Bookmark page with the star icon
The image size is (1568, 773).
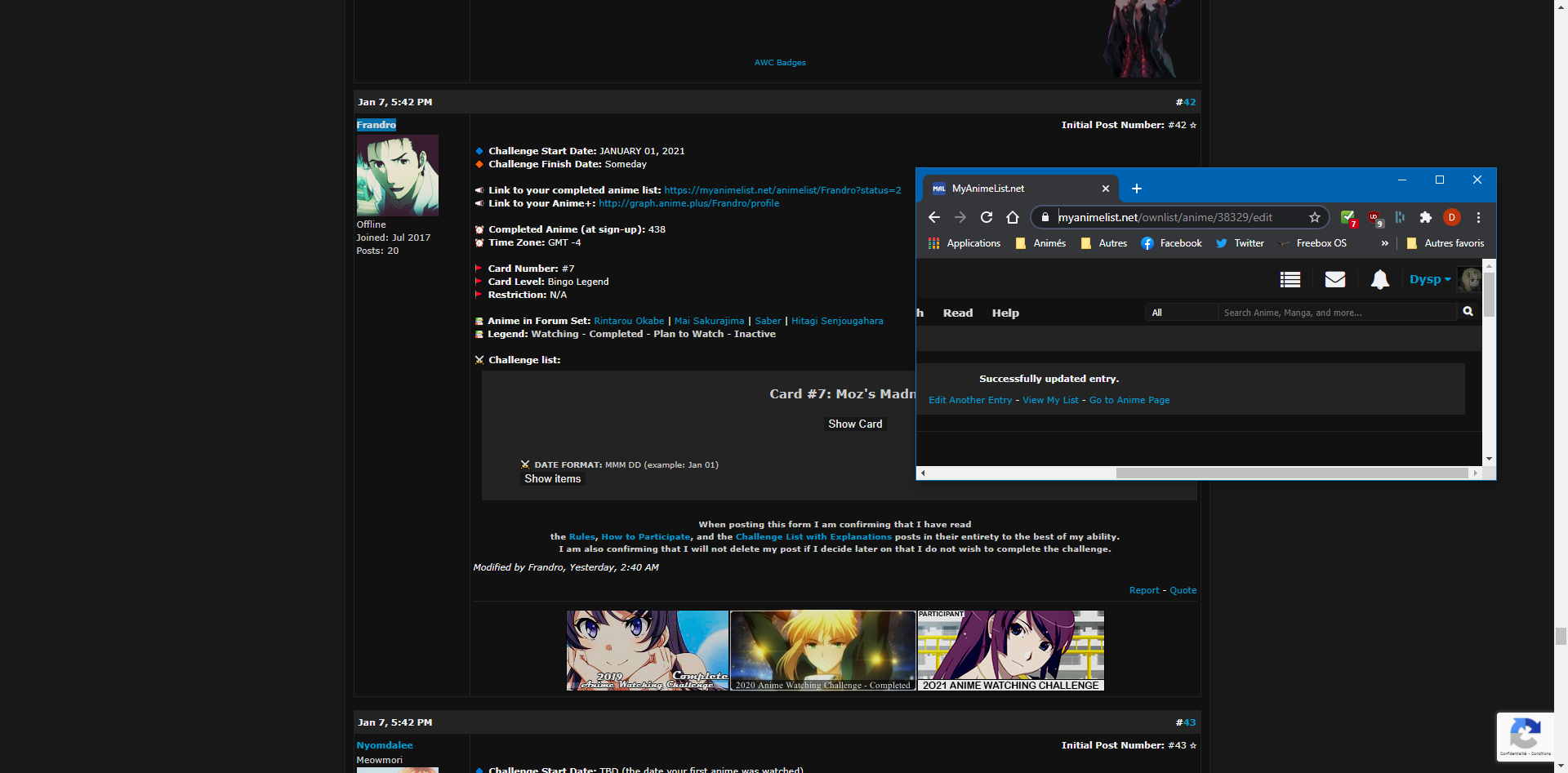(x=1314, y=218)
